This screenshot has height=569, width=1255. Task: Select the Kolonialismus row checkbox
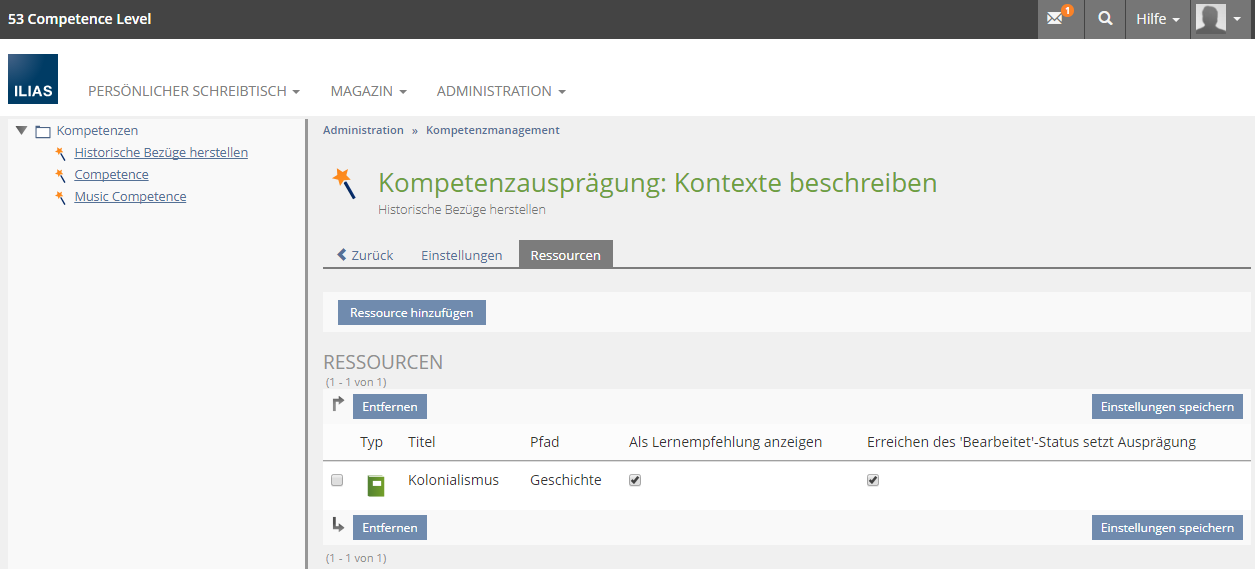coord(337,480)
